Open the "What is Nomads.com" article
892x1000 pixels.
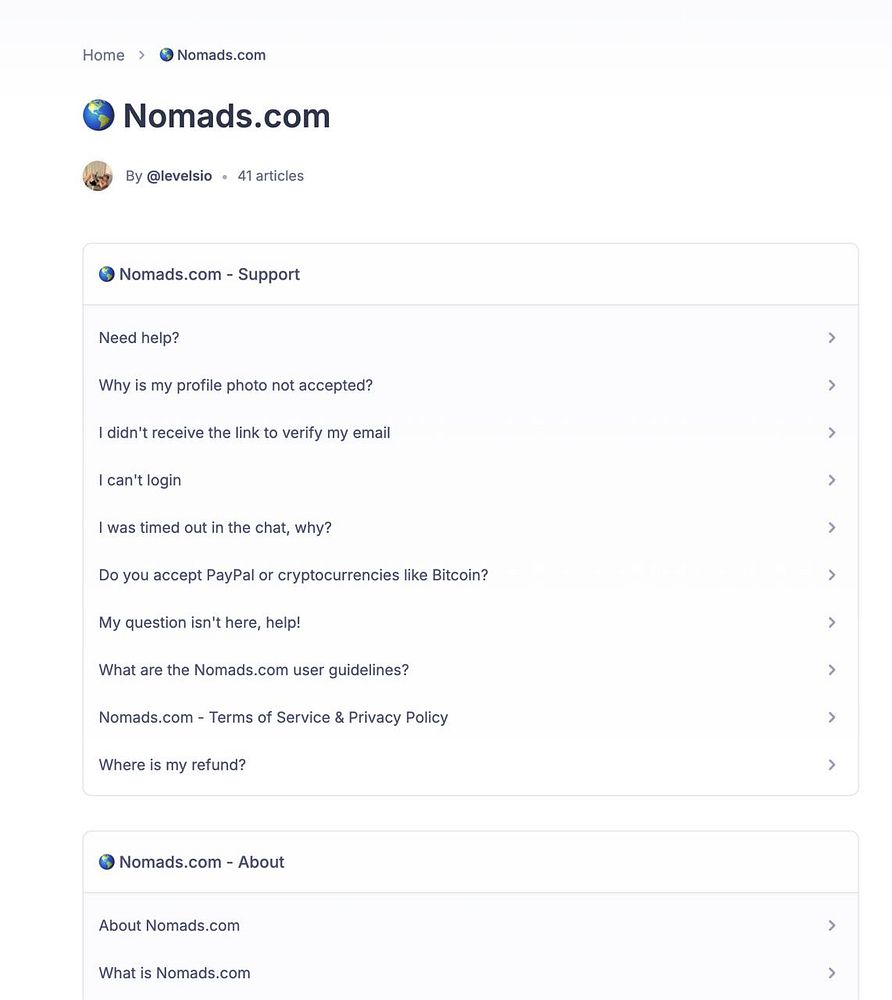click(174, 973)
